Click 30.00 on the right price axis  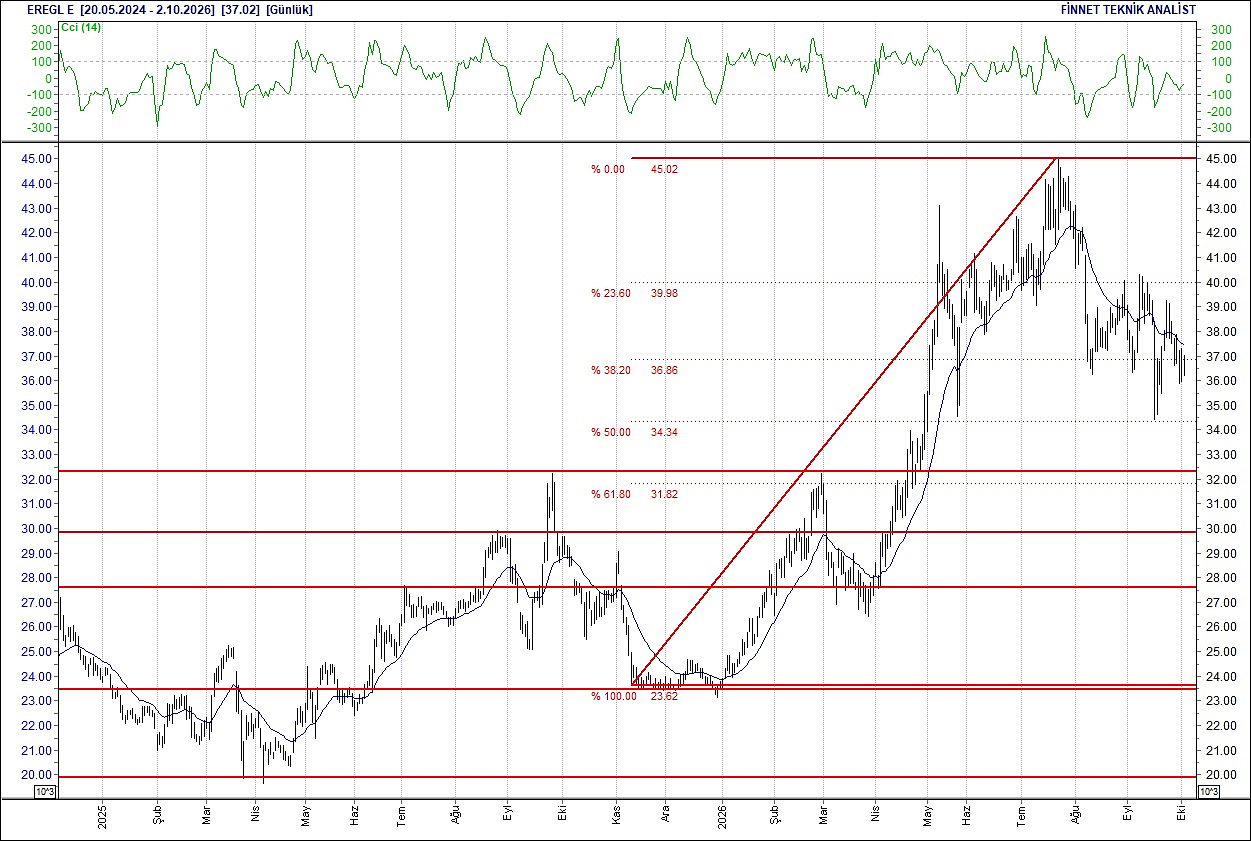tap(1222, 529)
